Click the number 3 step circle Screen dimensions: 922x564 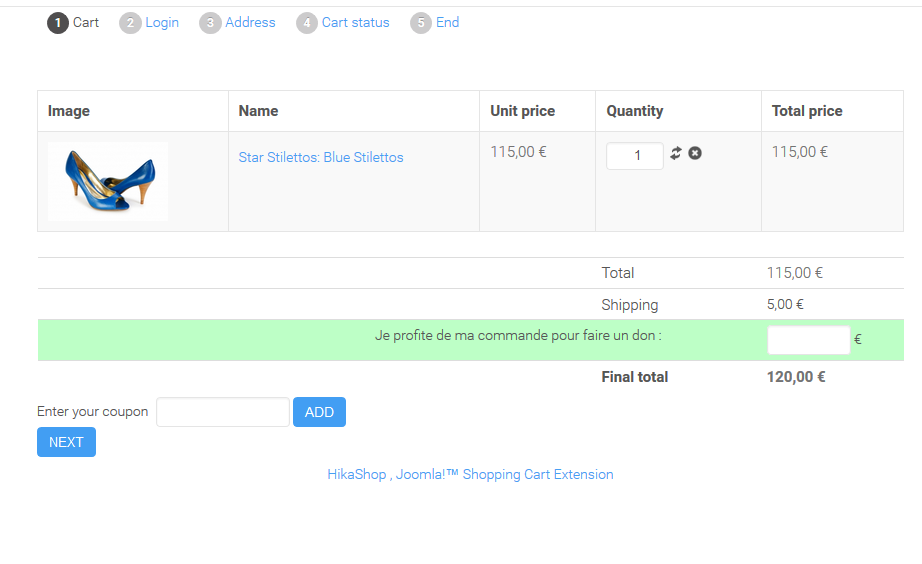pos(210,23)
